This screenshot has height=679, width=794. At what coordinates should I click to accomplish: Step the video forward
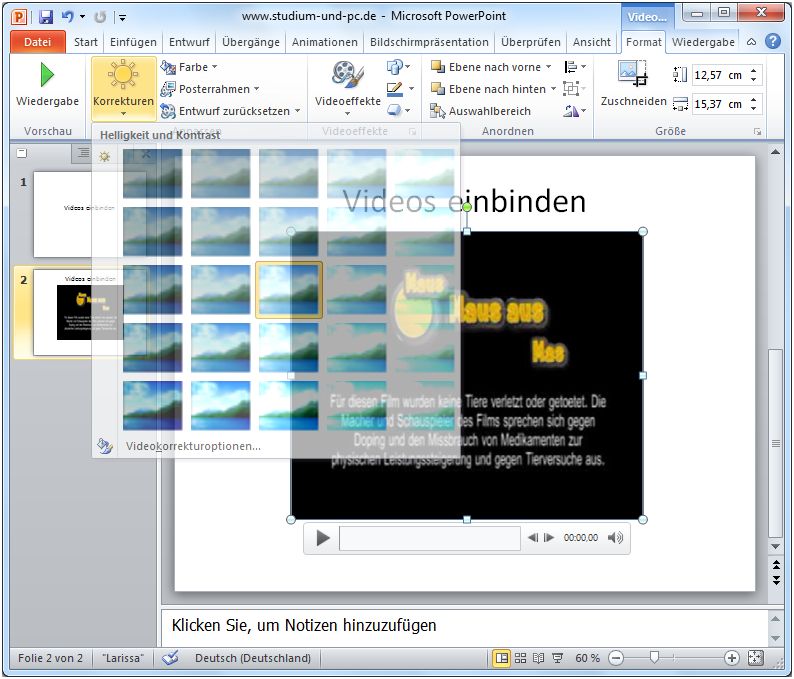[549, 538]
